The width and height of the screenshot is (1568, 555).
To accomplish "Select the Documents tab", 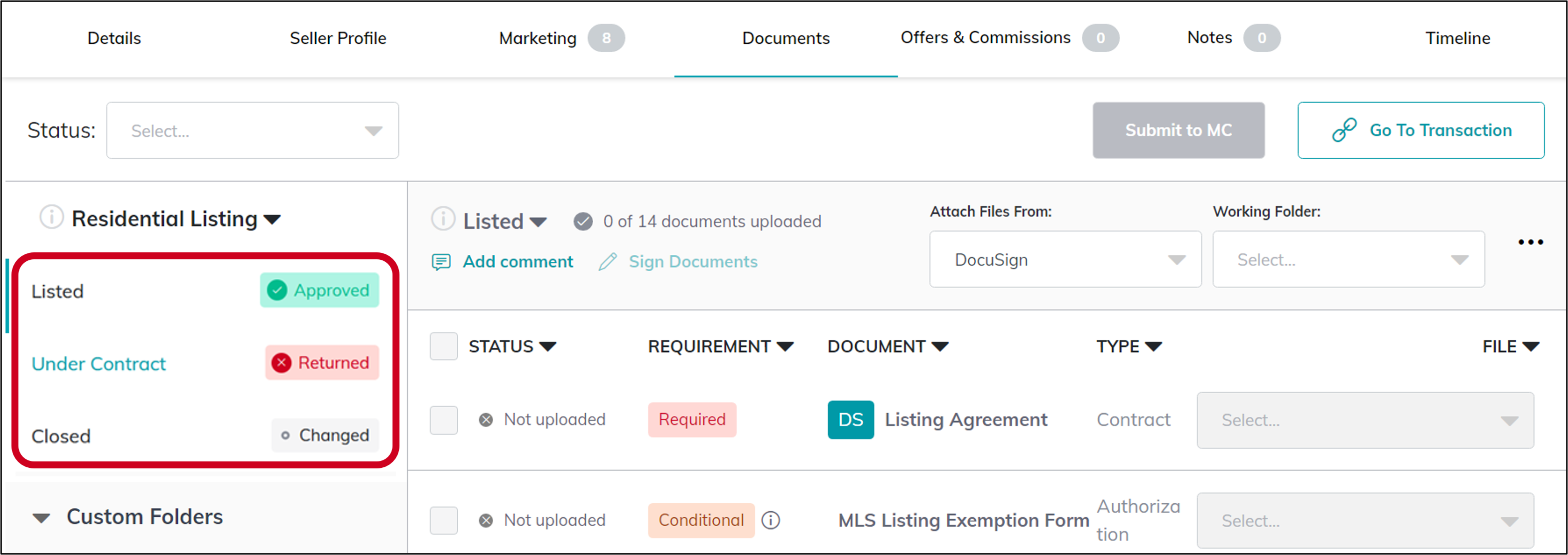I will coord(785,38).
